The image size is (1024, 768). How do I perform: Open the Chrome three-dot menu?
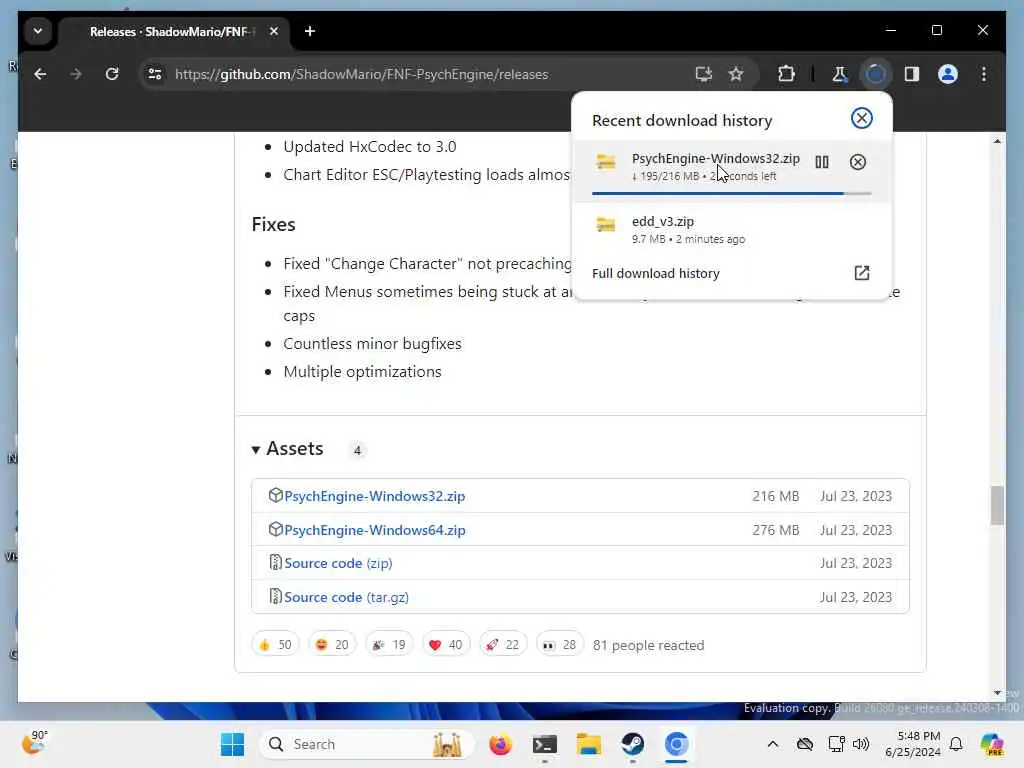click(x=984, y=74)
